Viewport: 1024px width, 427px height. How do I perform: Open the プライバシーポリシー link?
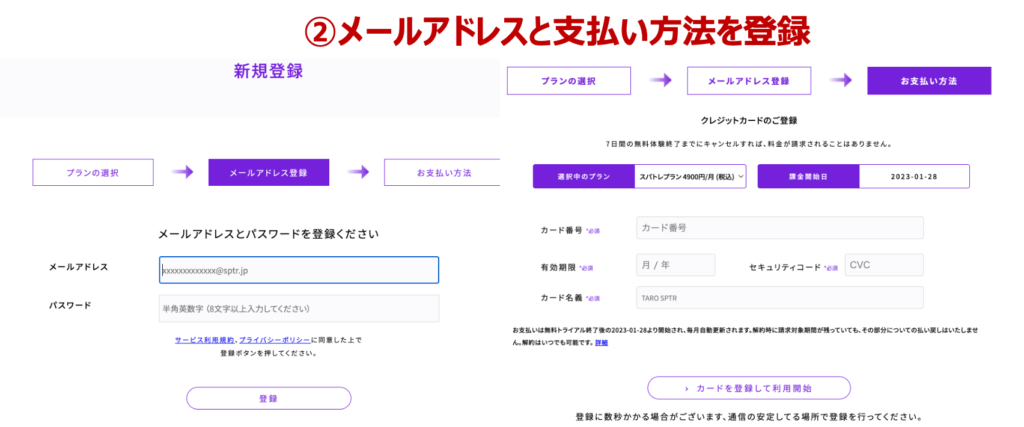275,341
